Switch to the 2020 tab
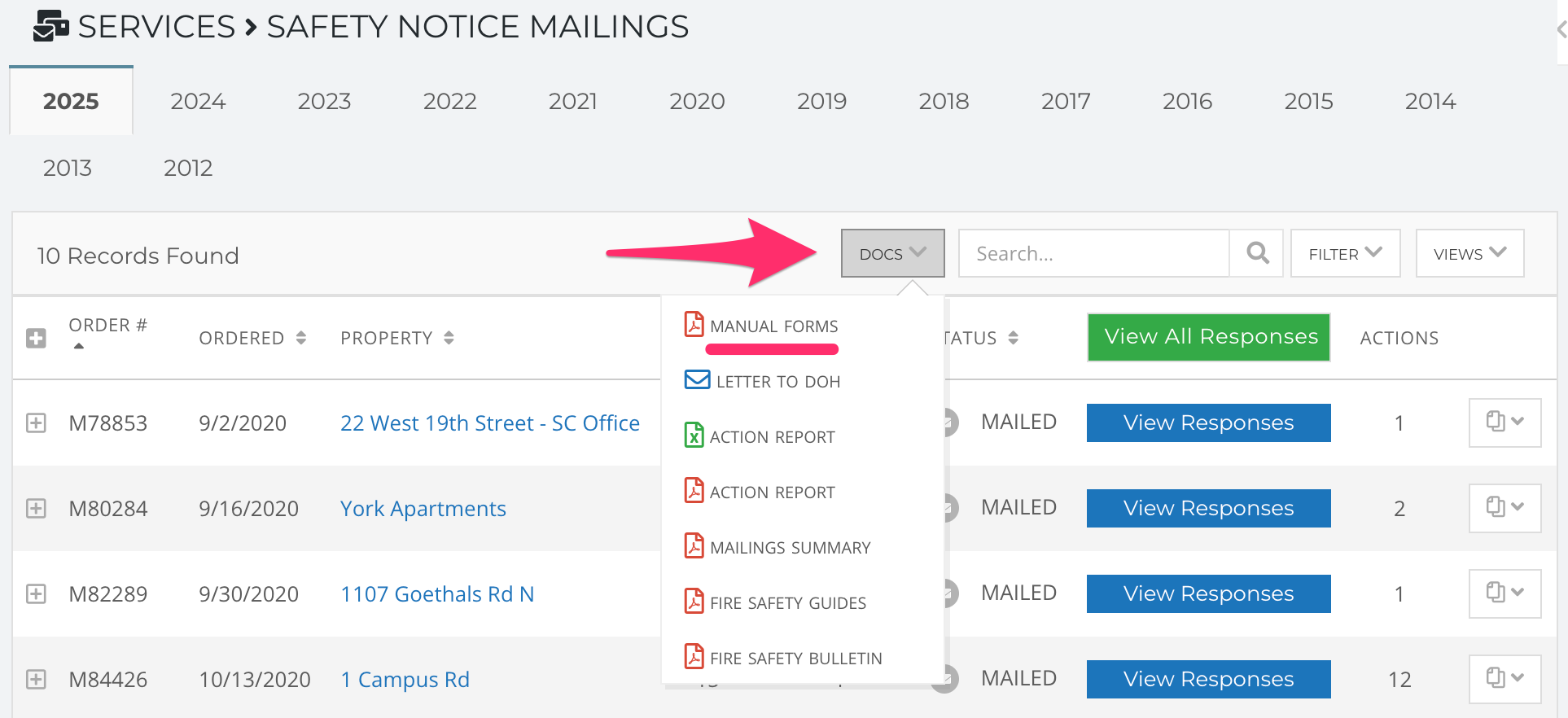1568x718 pixels. (697, 101)
